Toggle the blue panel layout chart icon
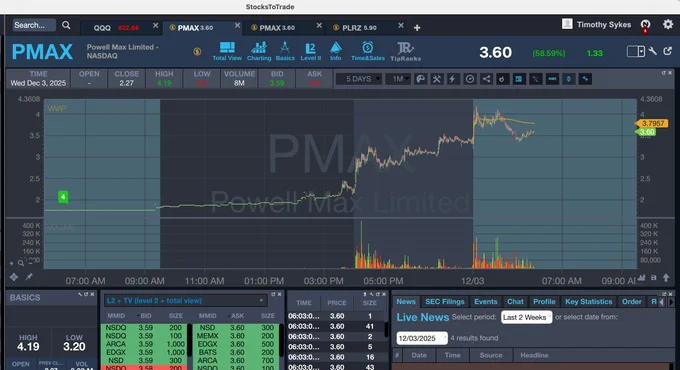Image resolution: width=680 pixels, height=370 pixels. coord(519,79)
